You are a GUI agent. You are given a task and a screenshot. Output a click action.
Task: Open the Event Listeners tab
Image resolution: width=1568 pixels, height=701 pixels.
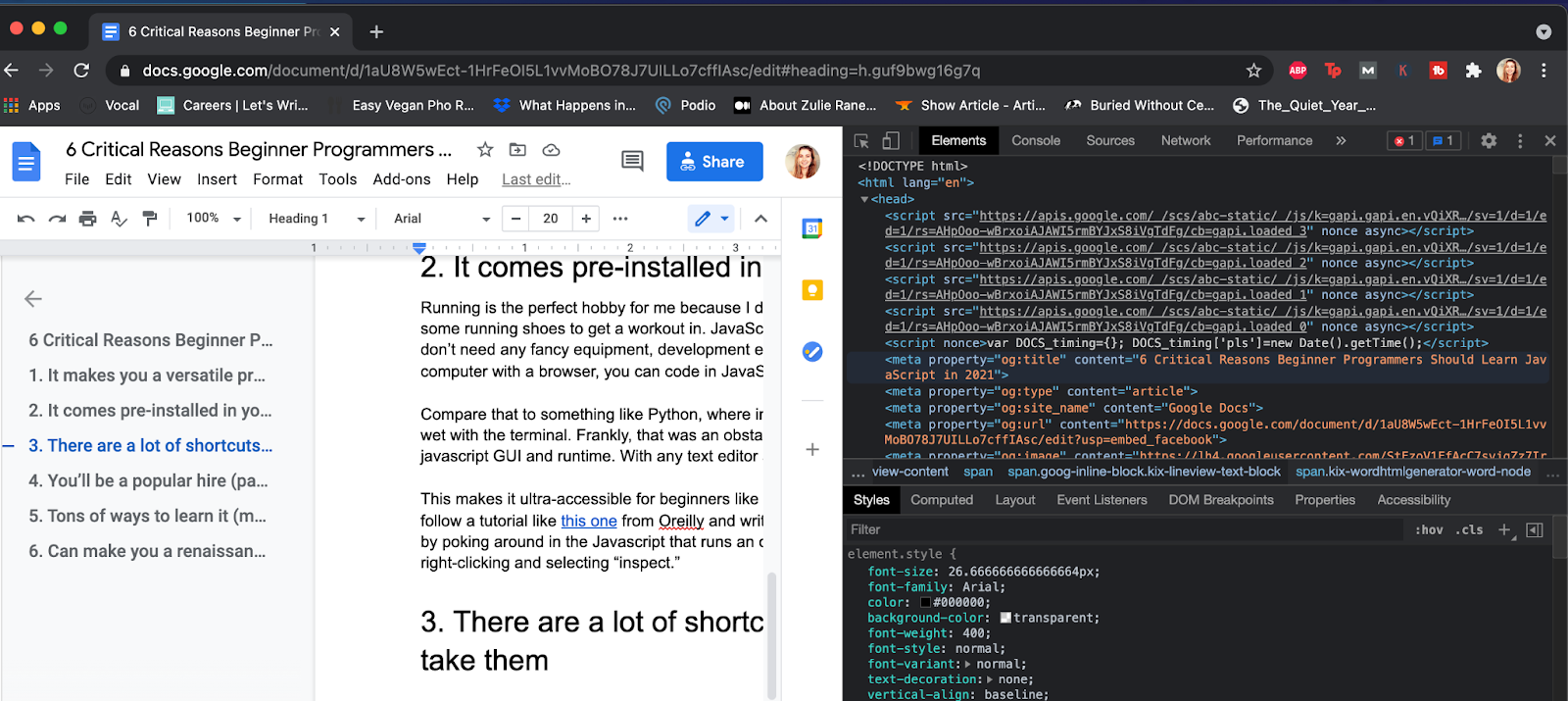click(x=1102, y=500)
